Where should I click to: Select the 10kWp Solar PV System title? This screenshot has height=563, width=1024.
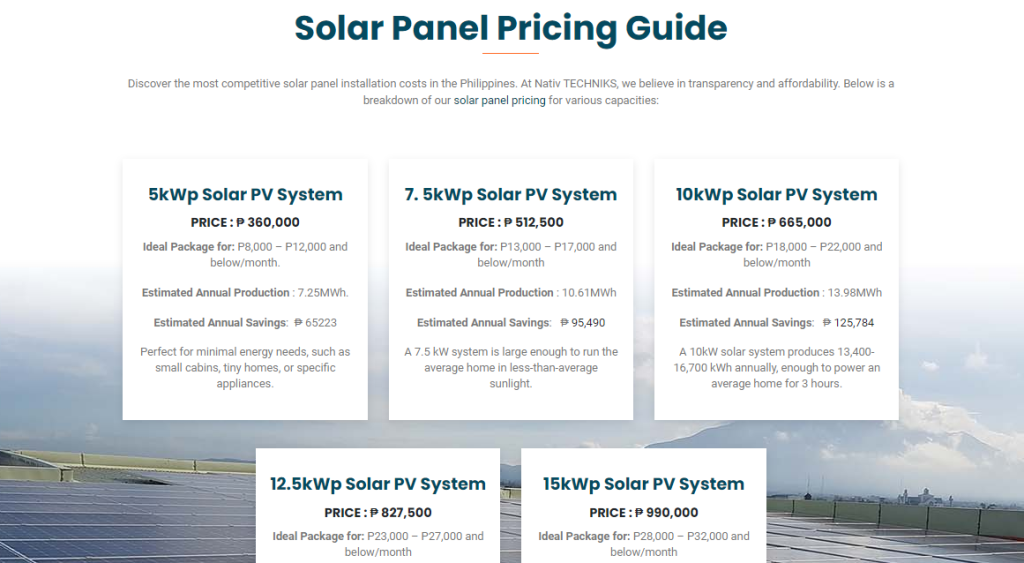pos(776,195)
